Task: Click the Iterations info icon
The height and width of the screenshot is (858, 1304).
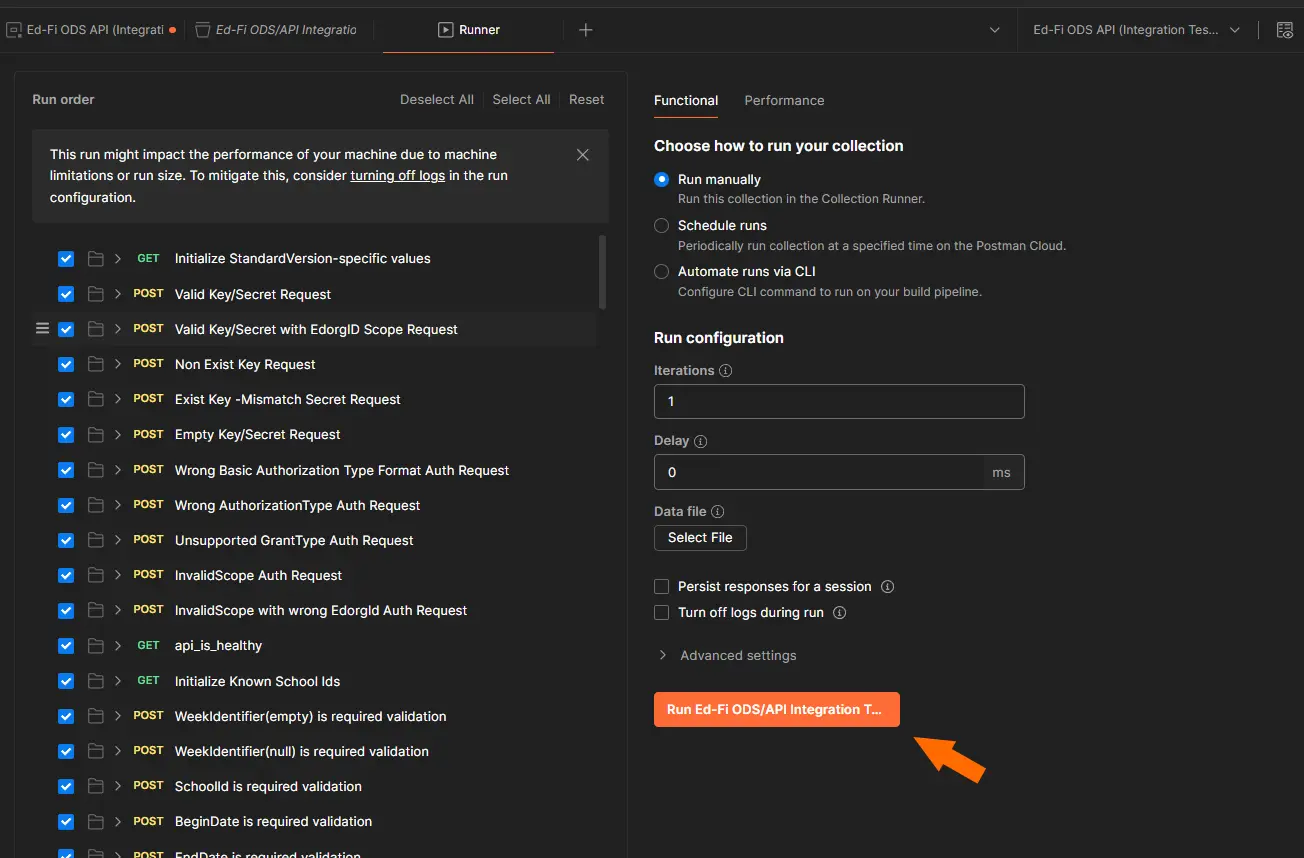Action: pyautogui.click(x=726, y=370)
